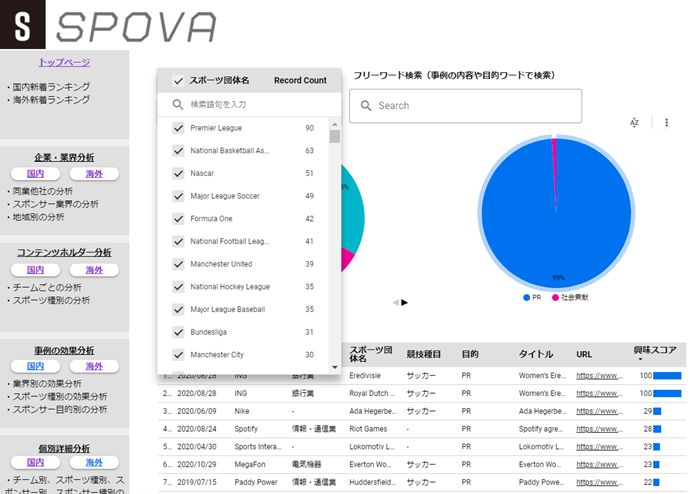
Task: Open 国内 under 個別詳細分析
Action: click(35, 462)
